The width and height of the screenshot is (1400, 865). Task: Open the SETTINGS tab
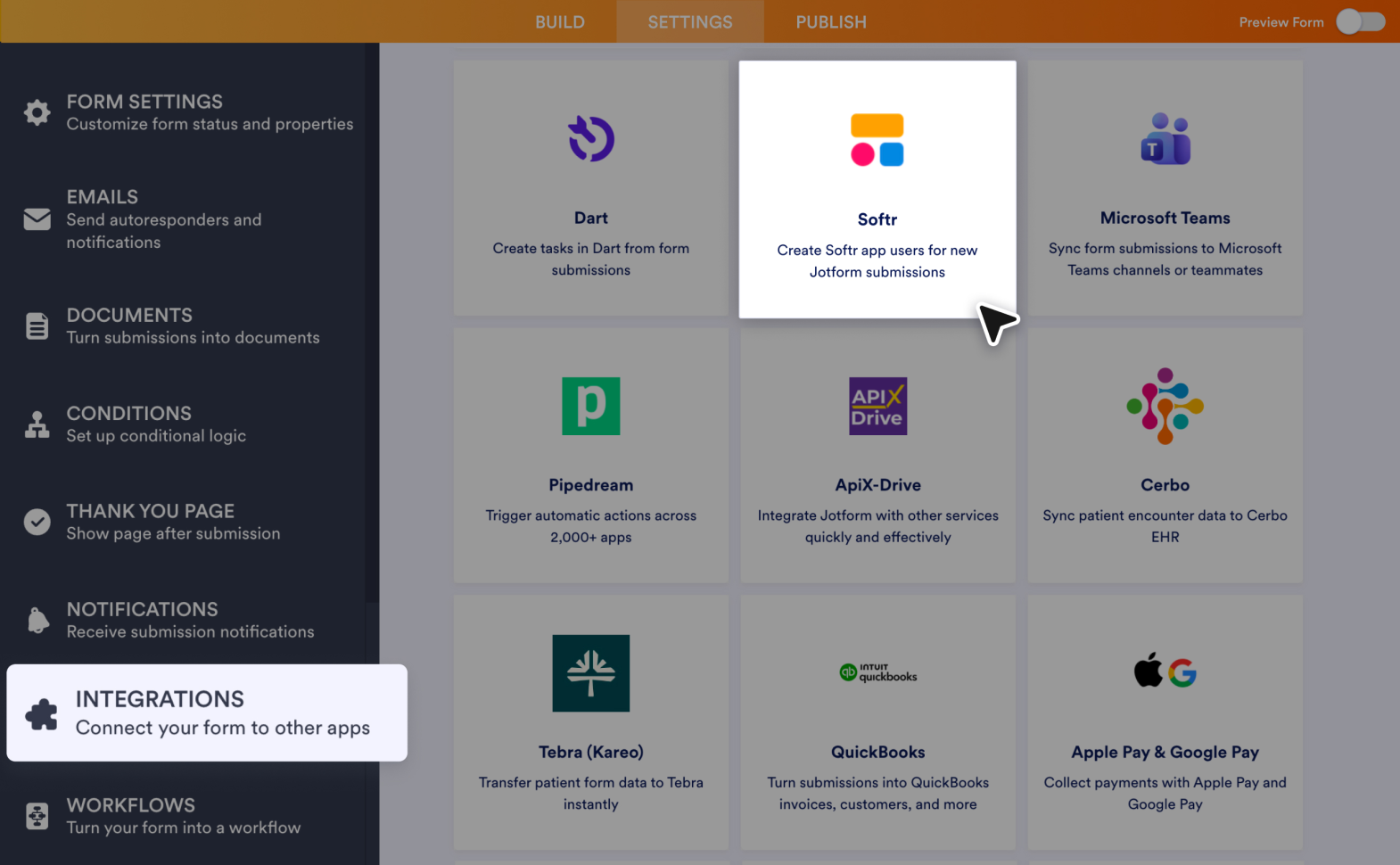pyautogui.click(x=690, y=21)
